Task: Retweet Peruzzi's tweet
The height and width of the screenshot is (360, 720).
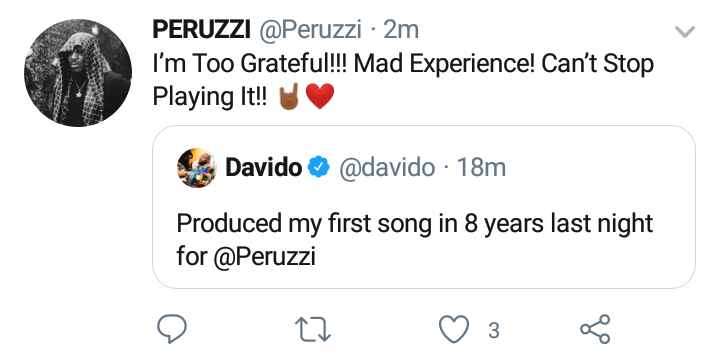Action: pos(313,330)
